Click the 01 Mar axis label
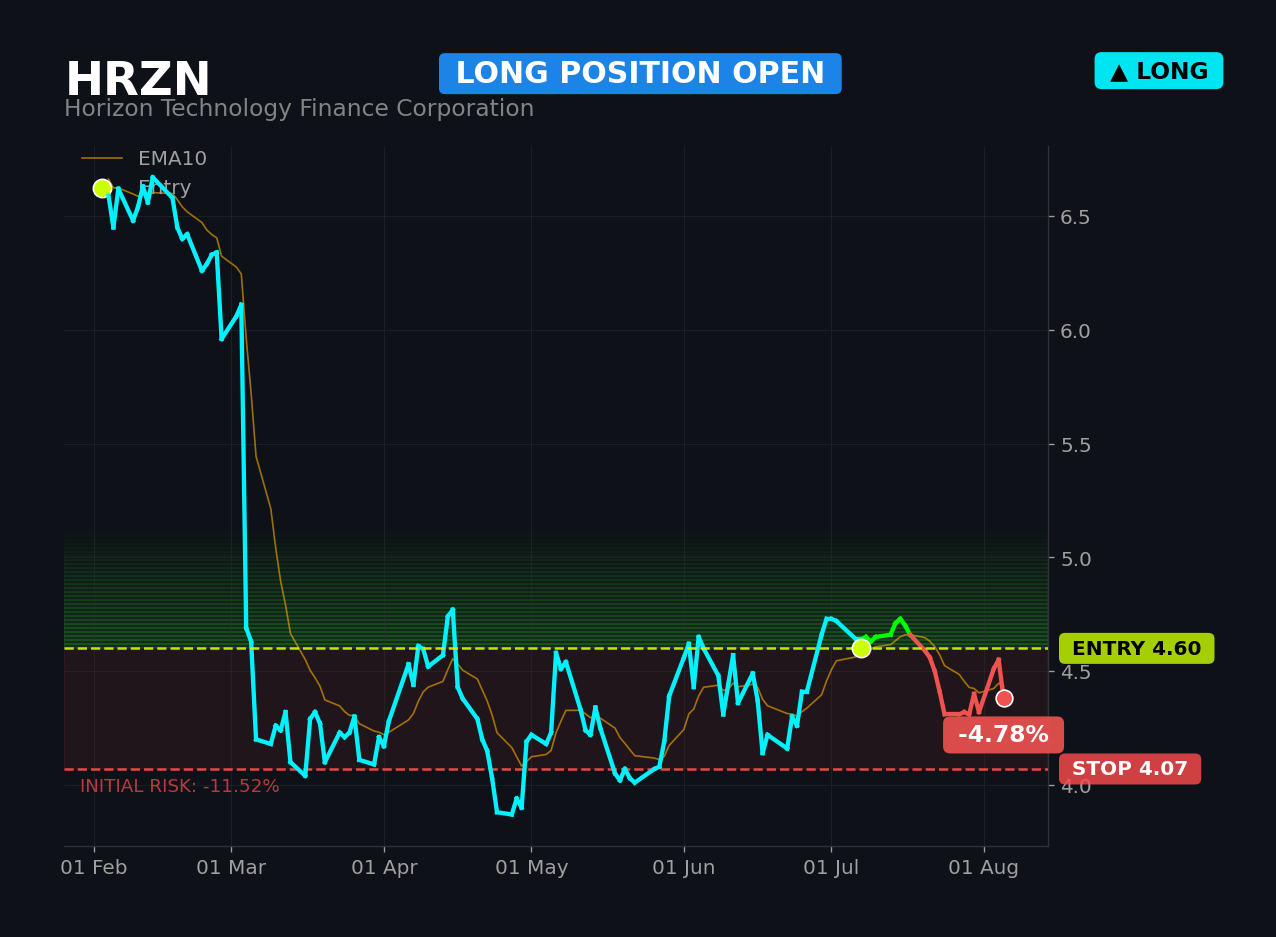This screenshot has width=1276, height=937. coord(231,868)
